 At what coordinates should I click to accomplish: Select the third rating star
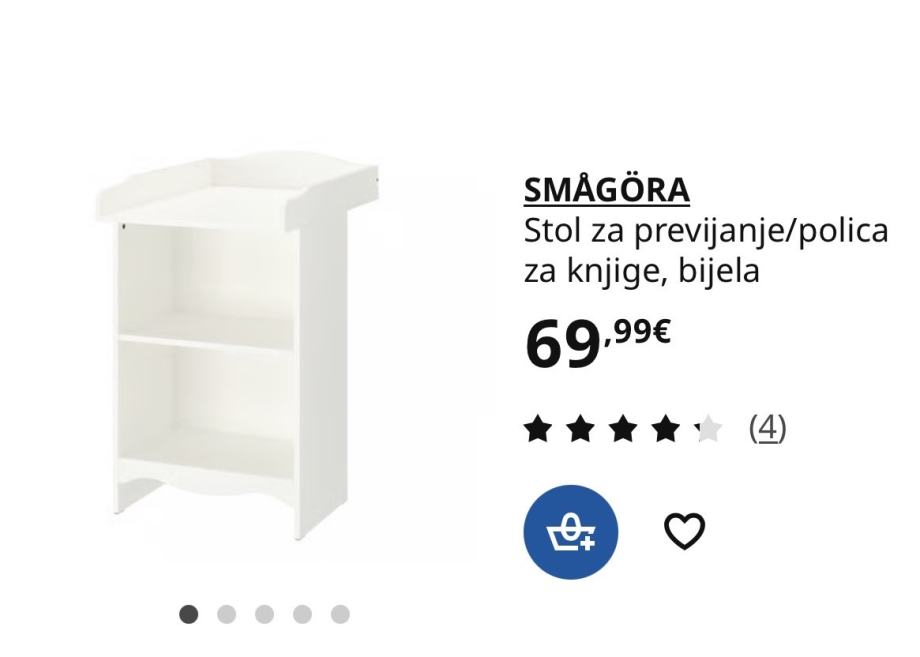(x=623, y=428)
